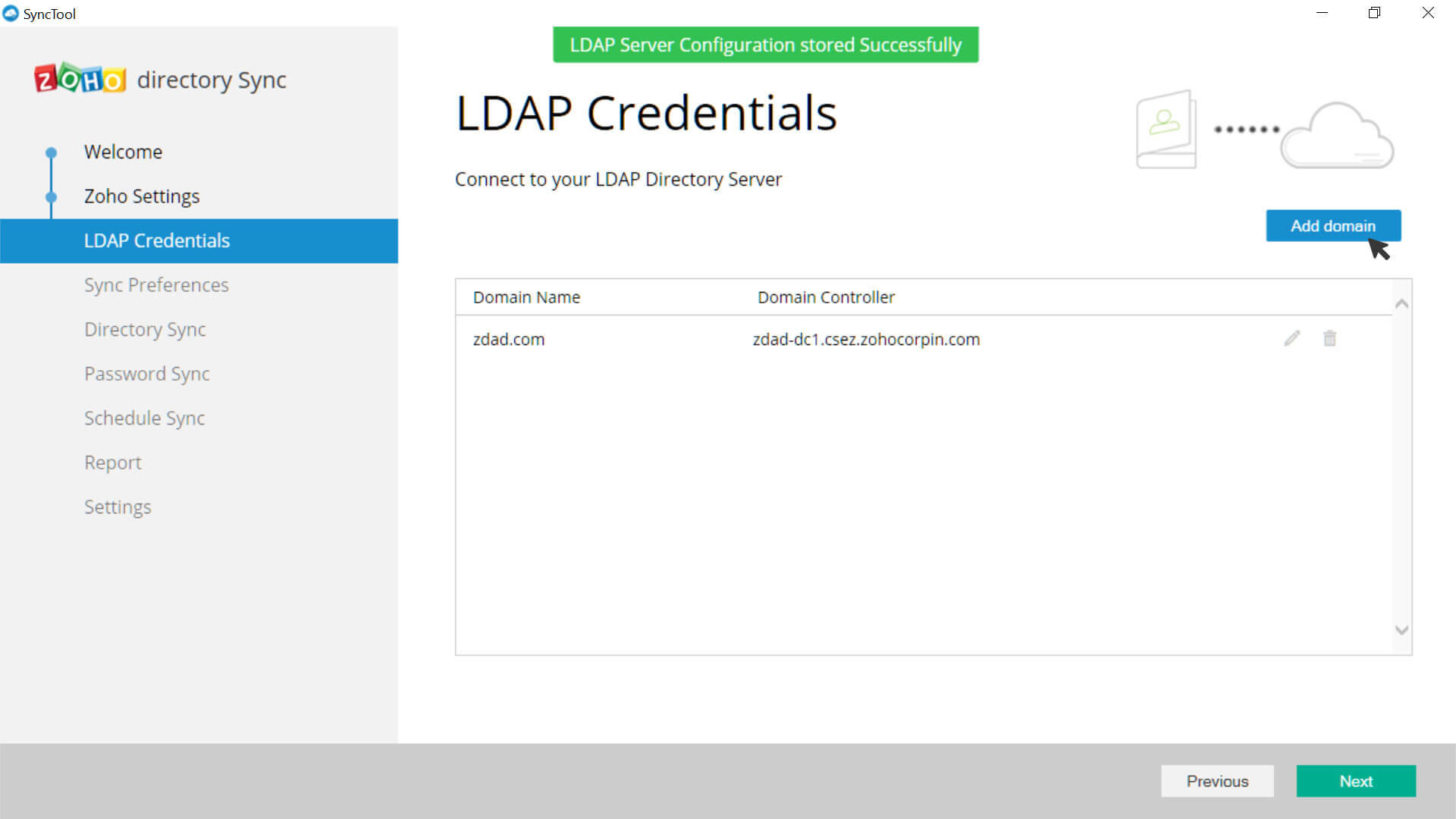
Task: Open the Welcome step
Action: coord(123,152)
